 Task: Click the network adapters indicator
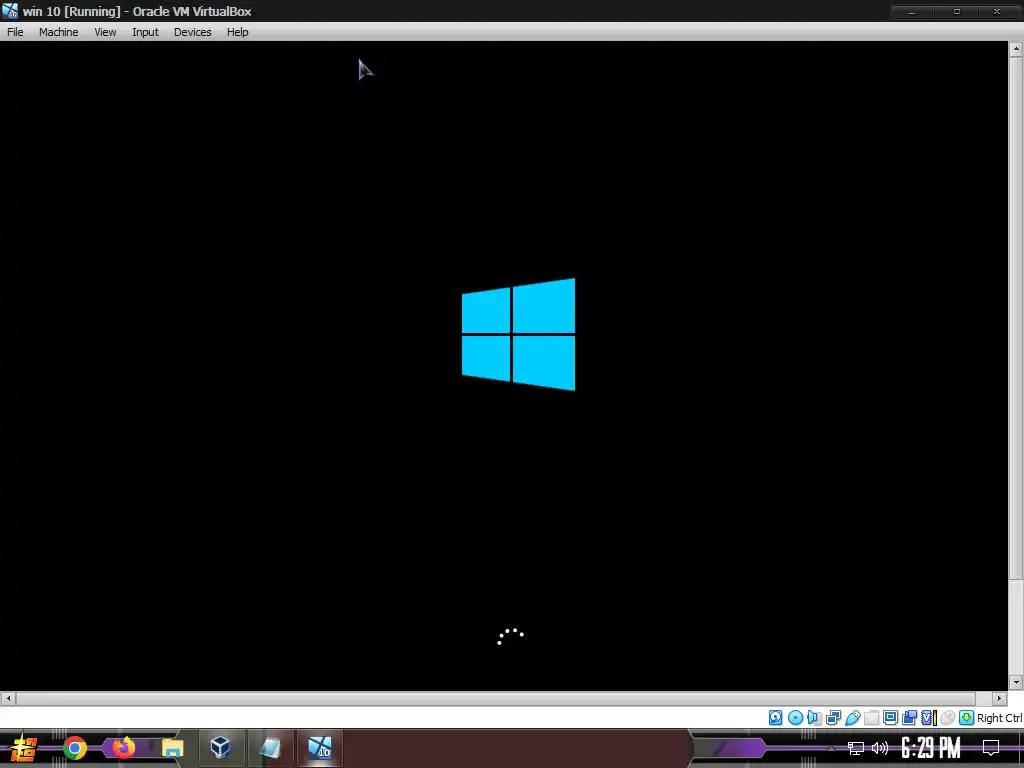tap(833, 718)
